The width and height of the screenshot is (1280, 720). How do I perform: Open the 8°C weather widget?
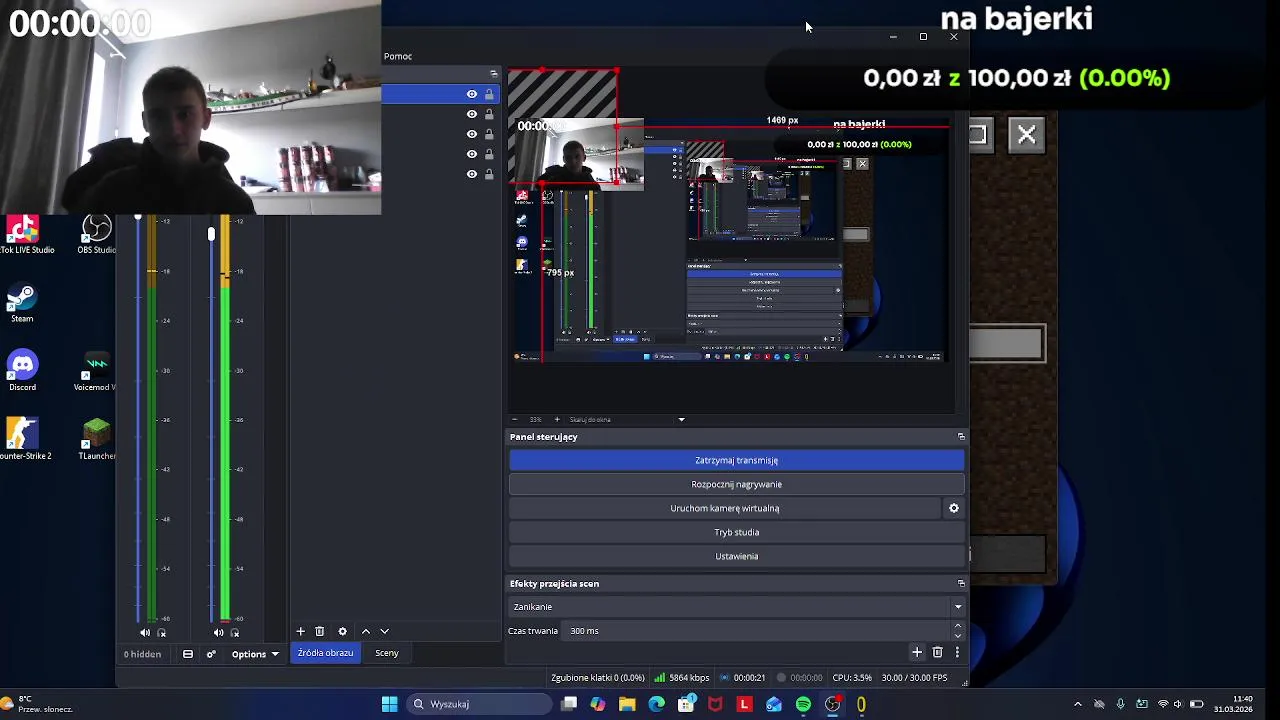pyautogui.click(x=38, y=704)
